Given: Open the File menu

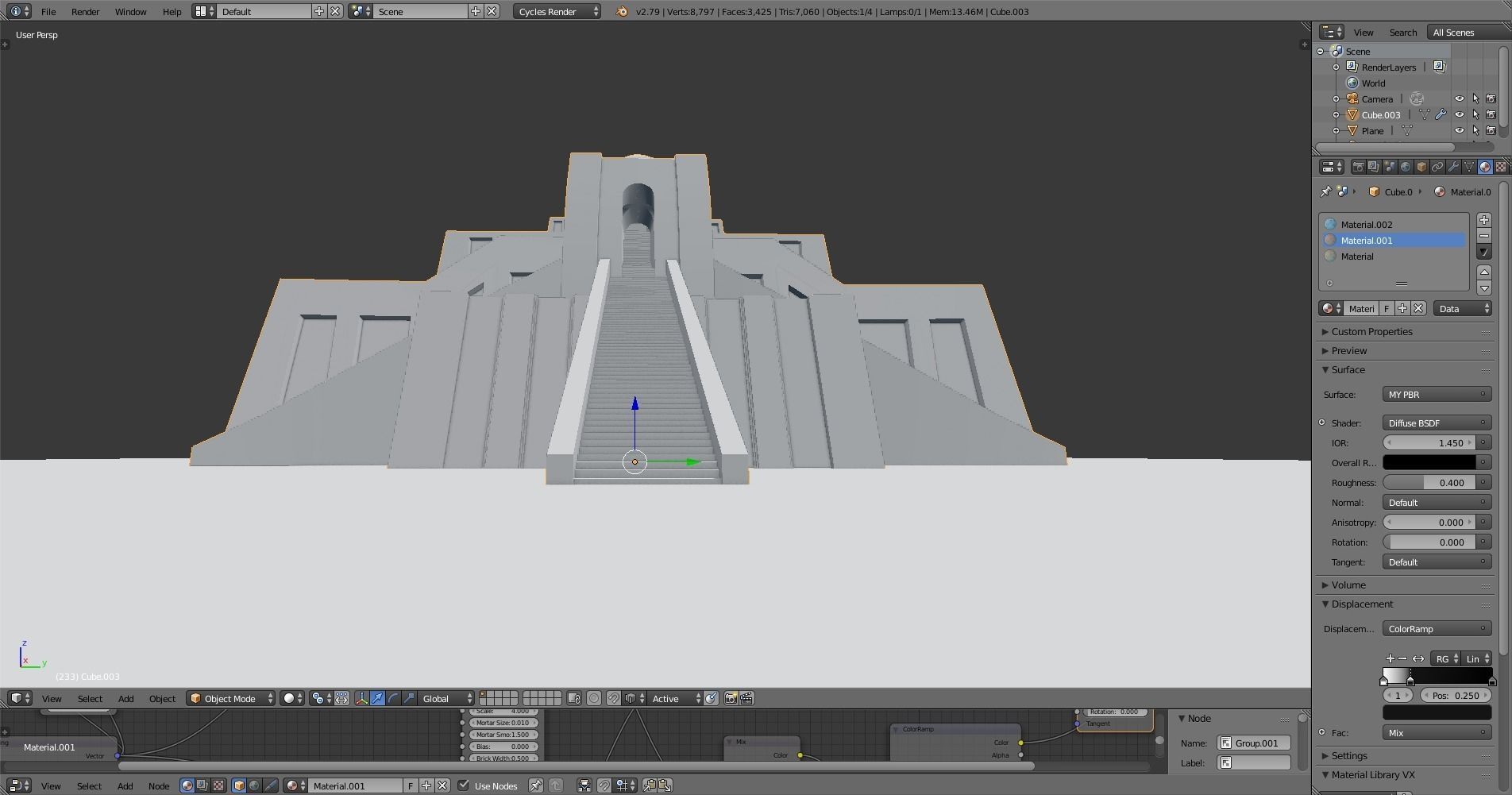Looking at the screenshot, I should [48, 11].
